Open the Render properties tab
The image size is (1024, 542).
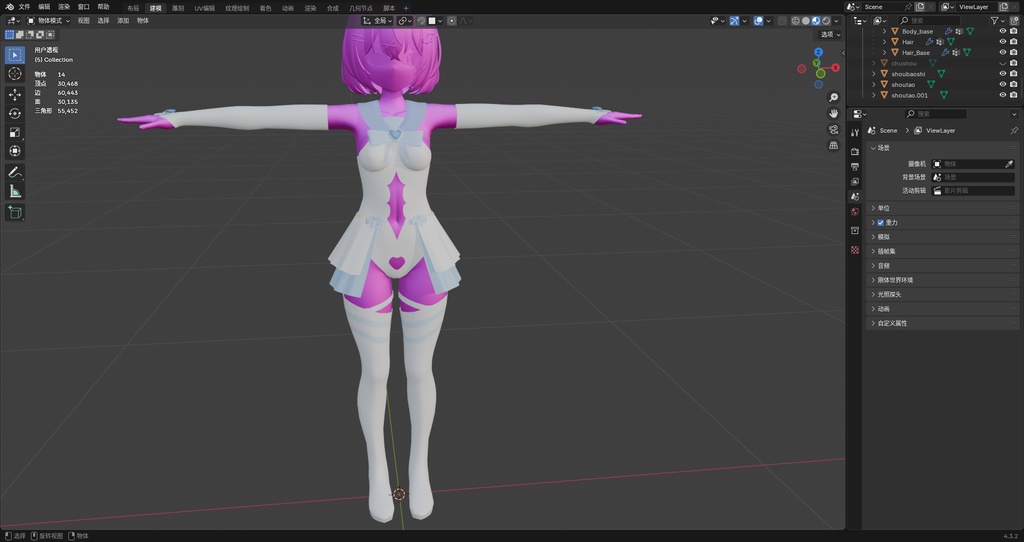[x=855, y=151]
